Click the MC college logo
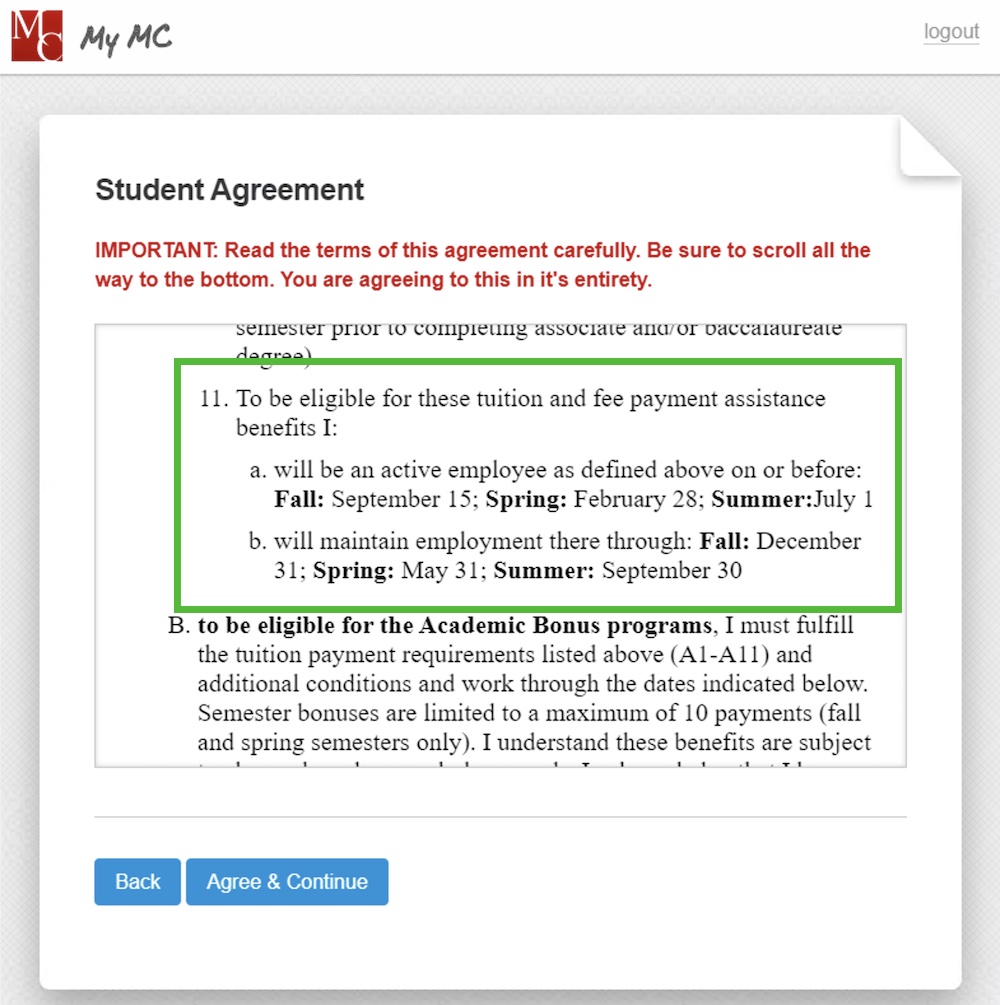 click(x=35, y=38)
